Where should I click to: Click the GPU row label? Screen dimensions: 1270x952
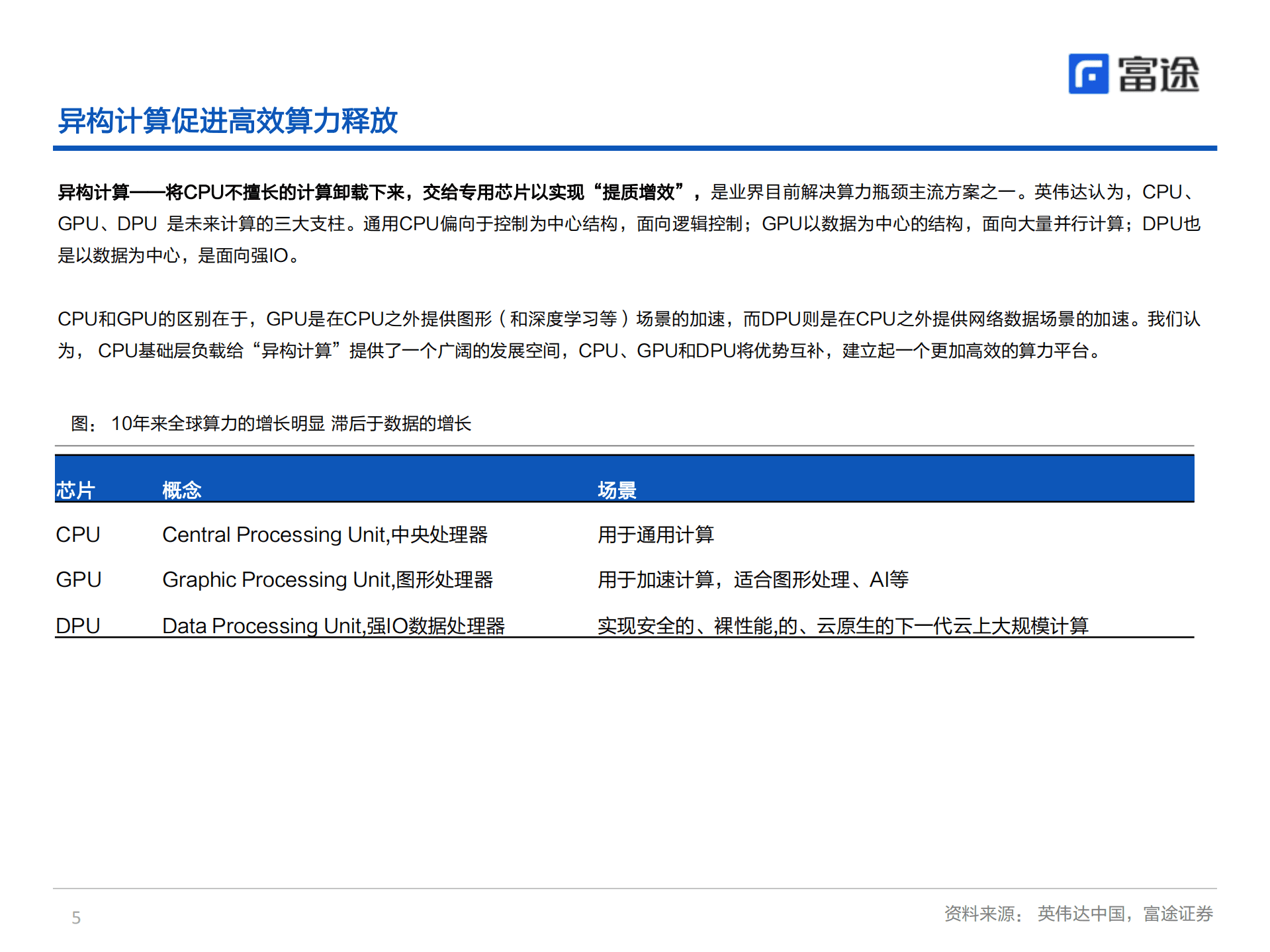click(x=77, y=580)
